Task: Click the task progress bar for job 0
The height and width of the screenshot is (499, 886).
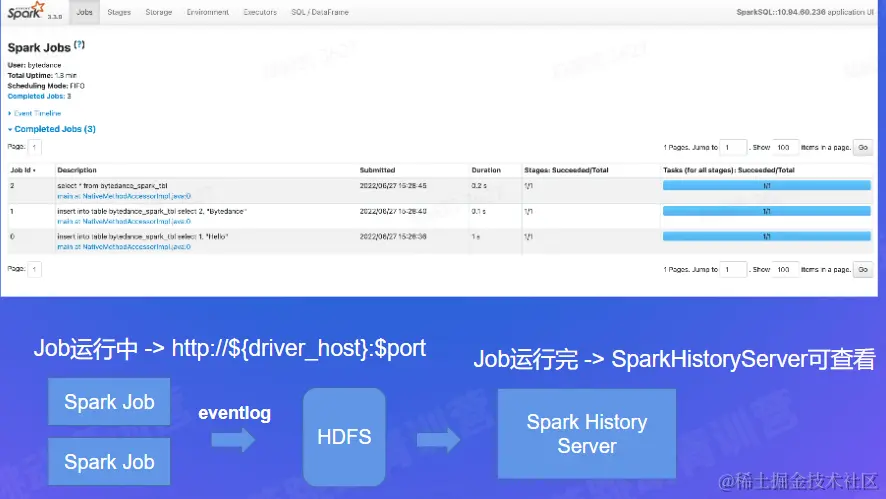Action: 766,237
